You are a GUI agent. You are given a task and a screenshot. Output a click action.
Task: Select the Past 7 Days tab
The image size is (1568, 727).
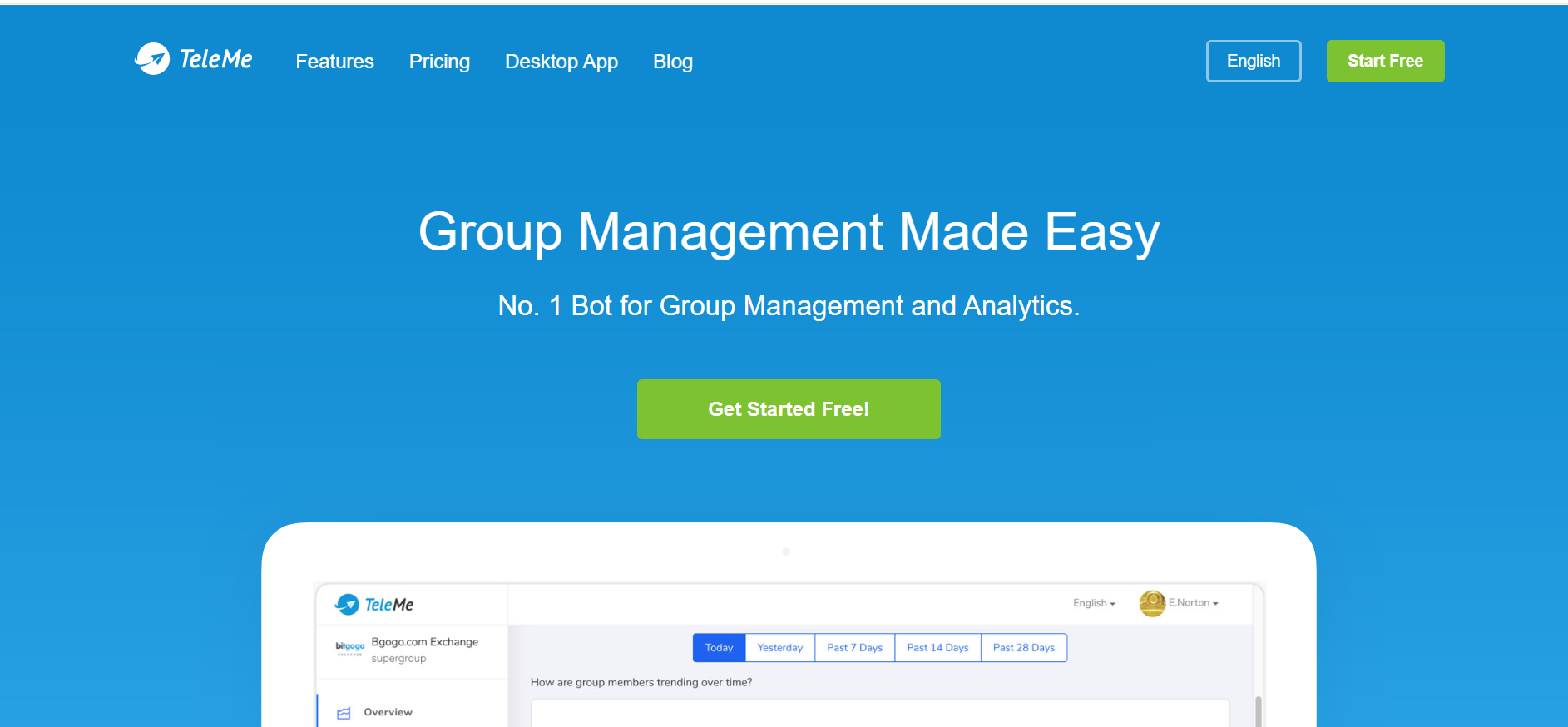[x=854, y=648]
